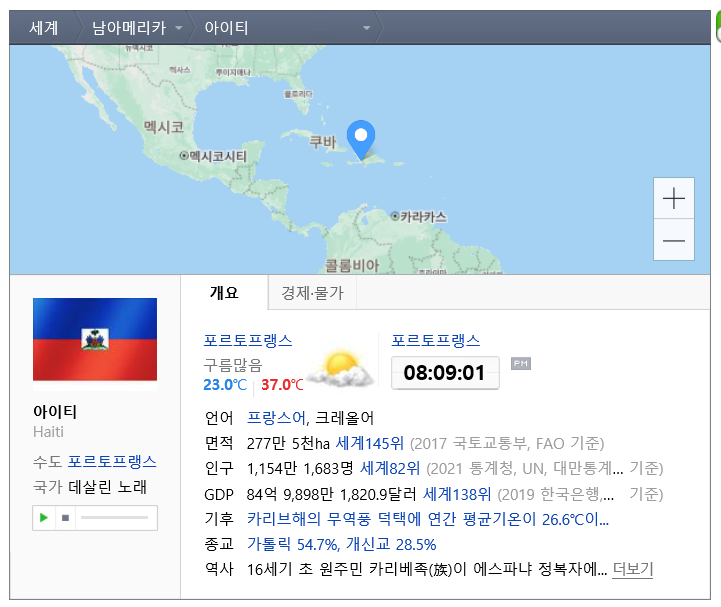Screen dimensions: 721x607
Task: Click 더보기 to expand history text
Action: pos(633,569)
